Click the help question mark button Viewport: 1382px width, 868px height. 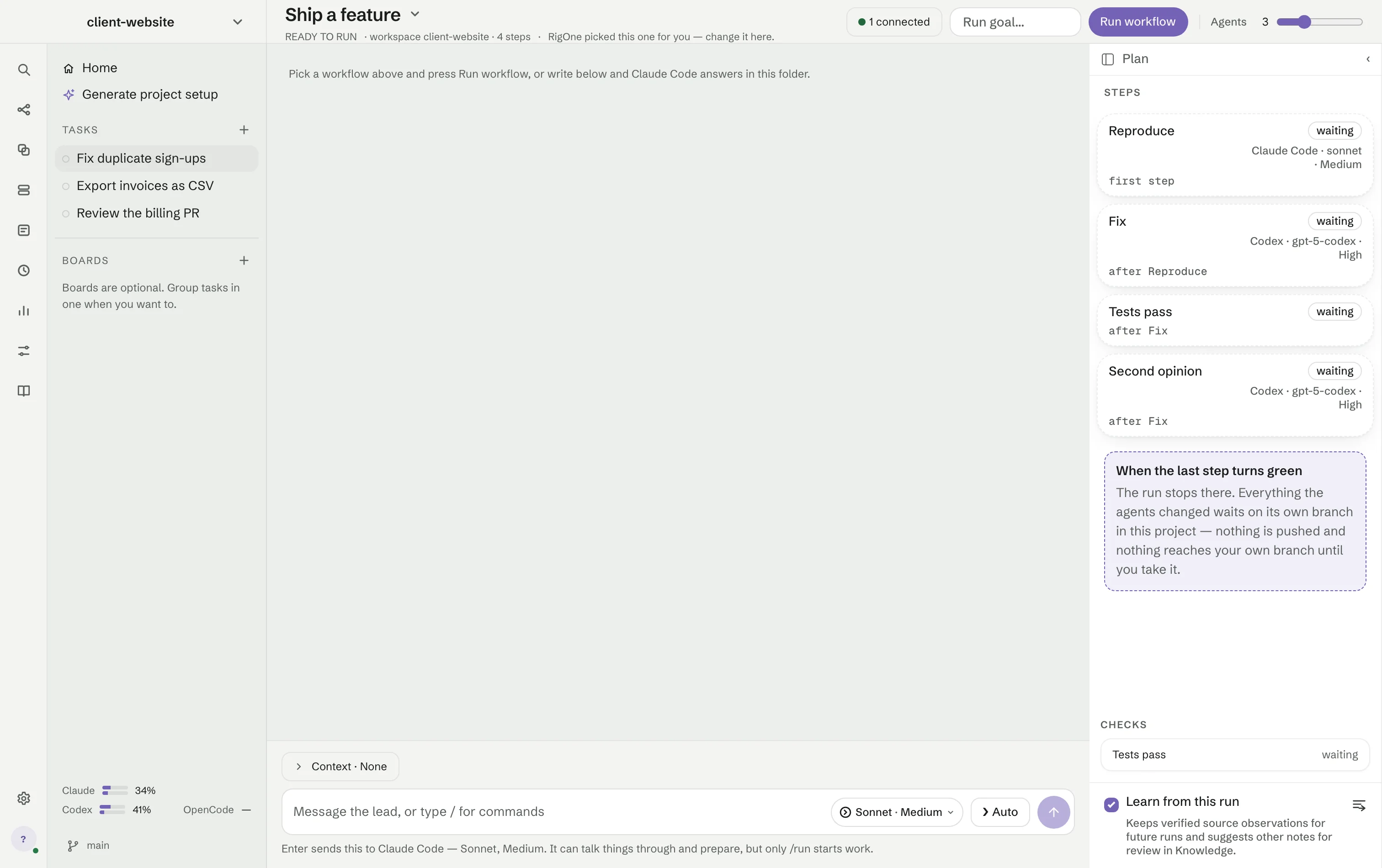click(x=23, y=839)
